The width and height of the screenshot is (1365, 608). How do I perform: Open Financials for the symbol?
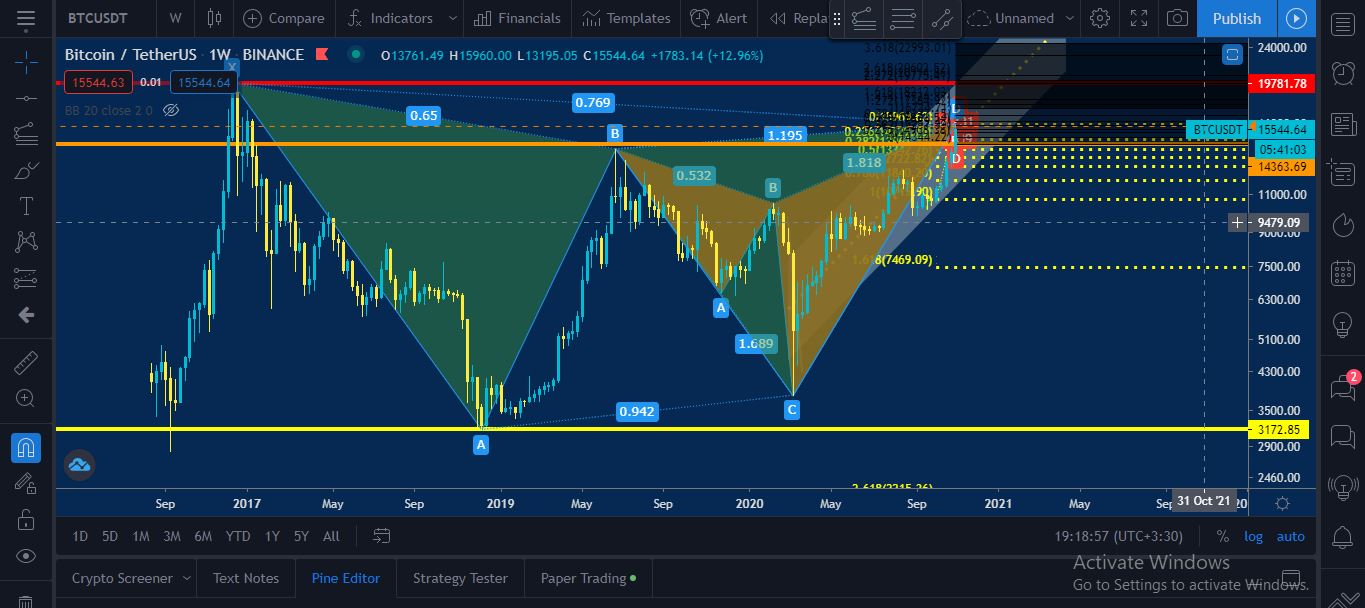pos(517,18)
